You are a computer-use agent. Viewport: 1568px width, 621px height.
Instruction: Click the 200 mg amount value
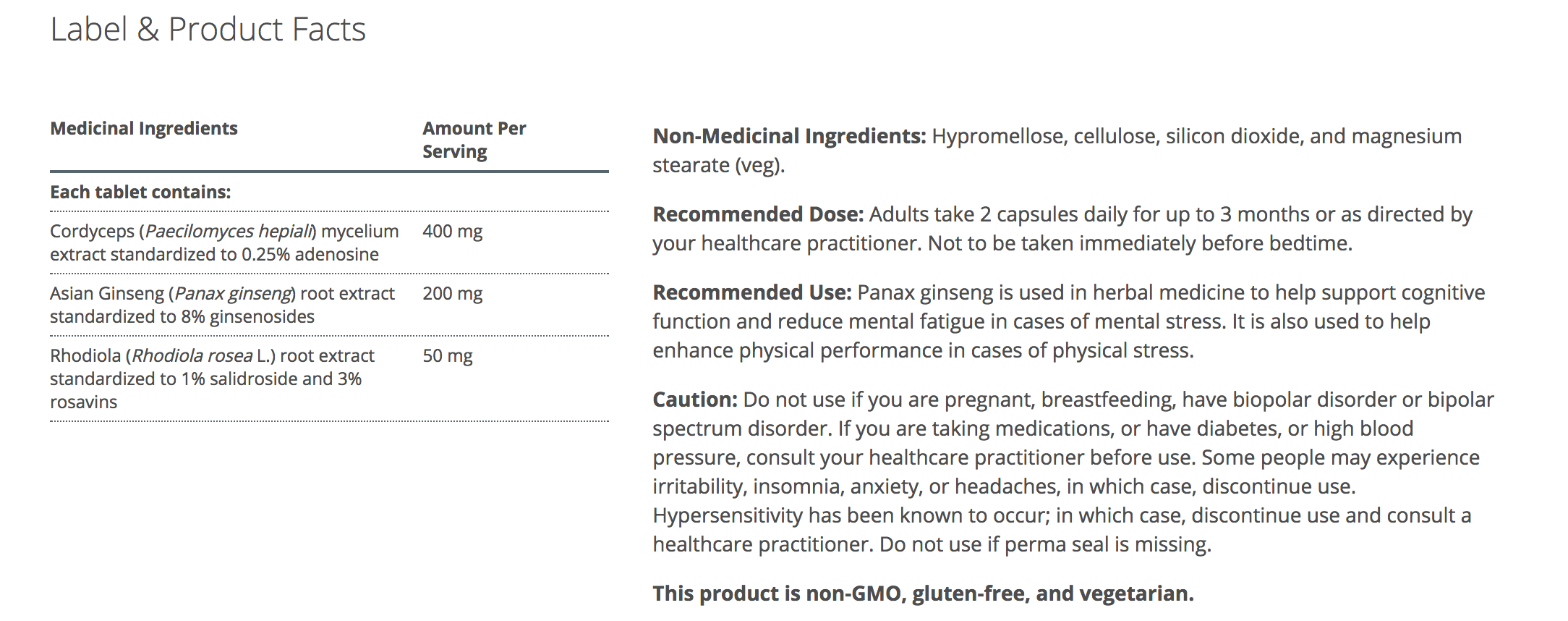click(x=452, y=294)
